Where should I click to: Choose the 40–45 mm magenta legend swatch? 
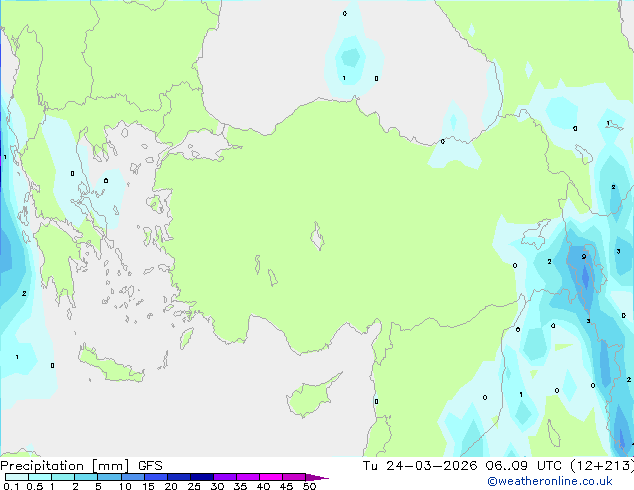pos(271,477)
